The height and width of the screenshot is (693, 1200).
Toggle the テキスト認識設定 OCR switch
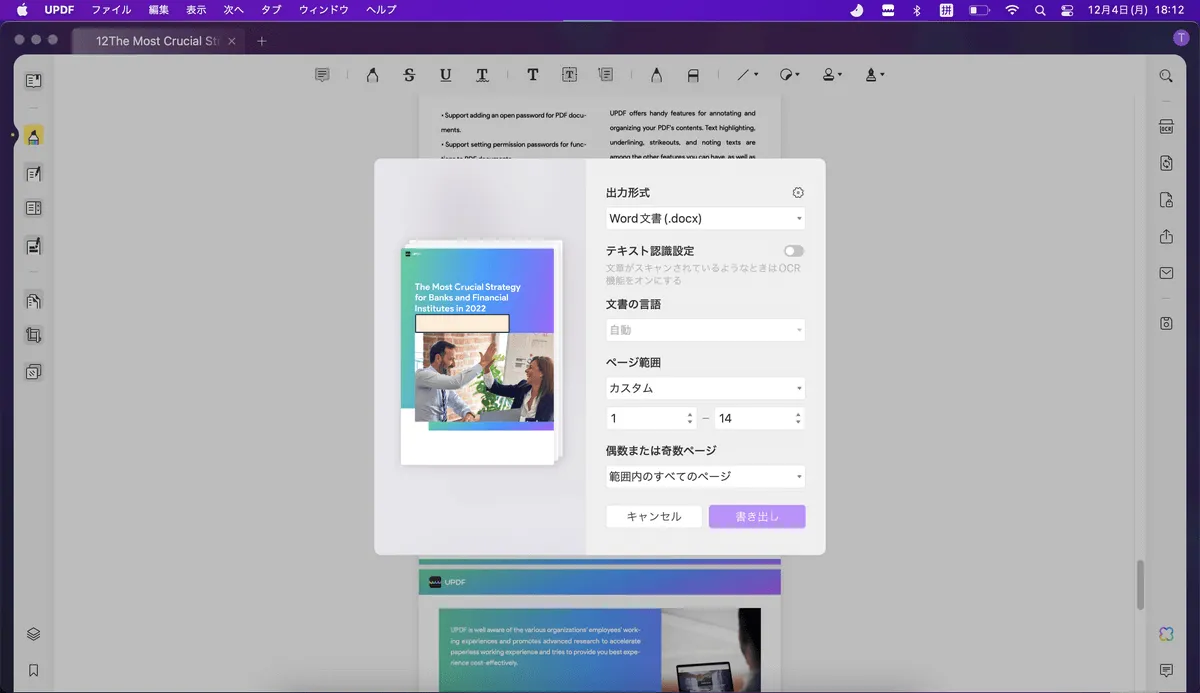point(794,251)
